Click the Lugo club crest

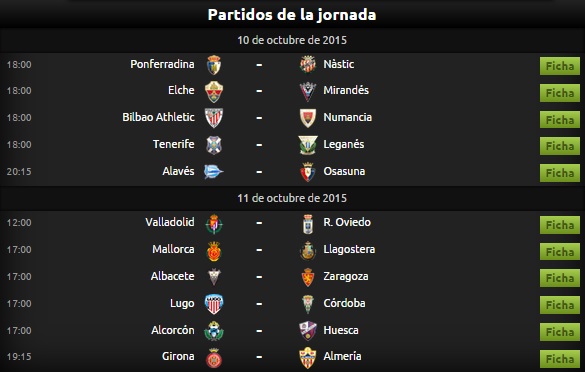tap(214, 304)
